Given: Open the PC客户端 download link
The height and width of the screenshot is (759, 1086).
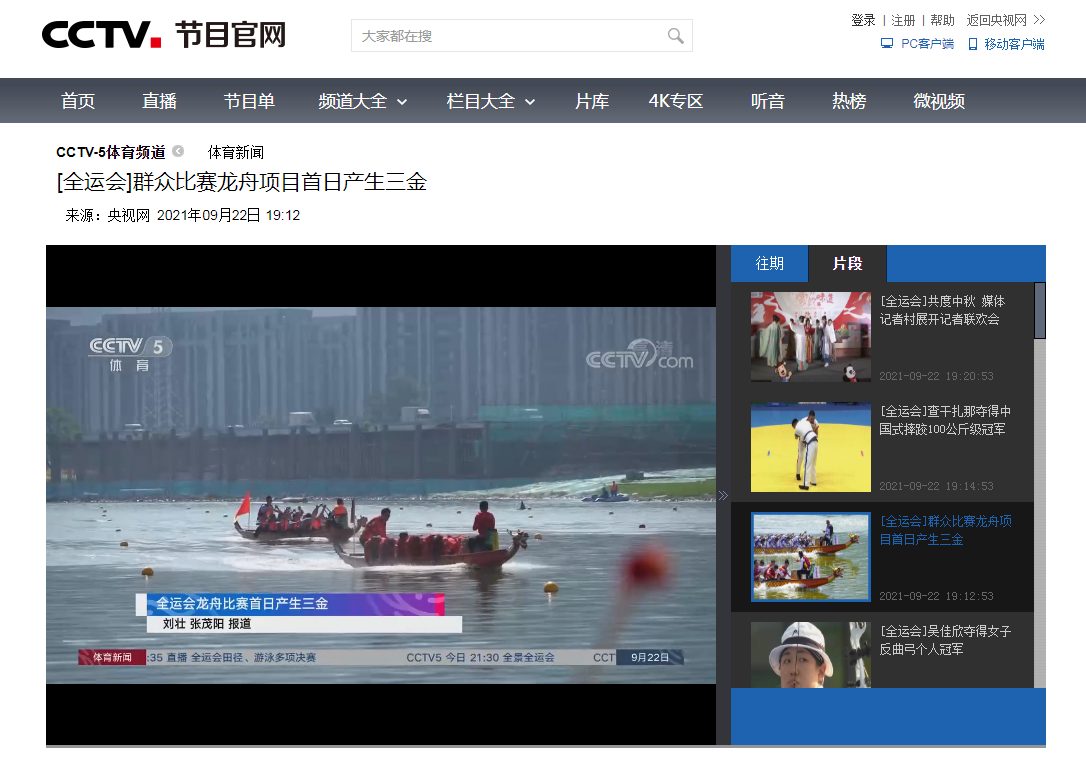Looking at the screenshot, I should point(917,44).
